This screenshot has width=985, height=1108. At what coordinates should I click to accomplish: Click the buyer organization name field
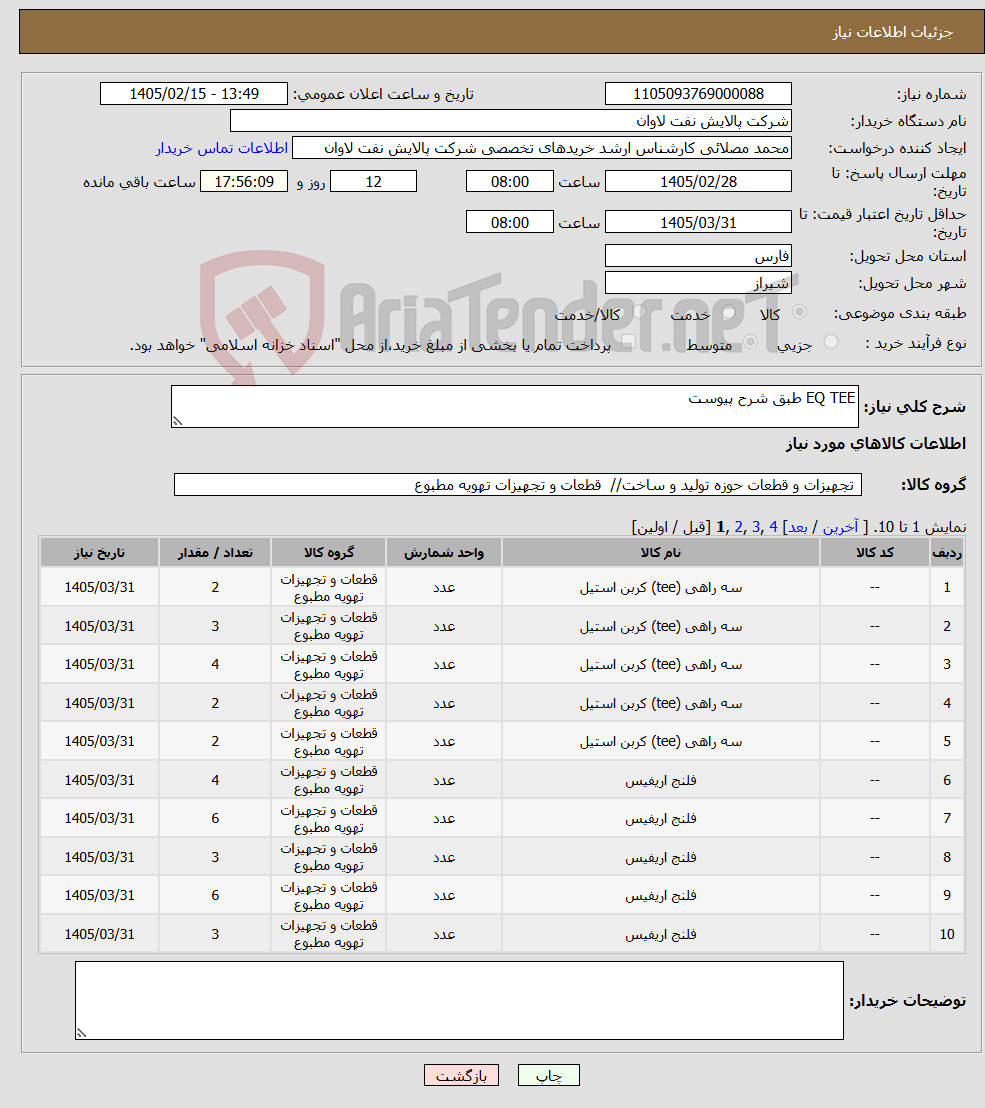click(510, 121)
